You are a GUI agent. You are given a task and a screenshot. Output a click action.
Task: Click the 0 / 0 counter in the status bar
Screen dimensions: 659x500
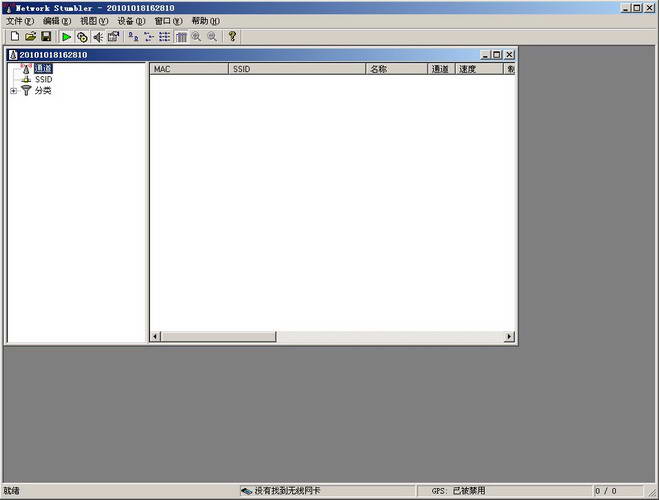tap(606, 491)
